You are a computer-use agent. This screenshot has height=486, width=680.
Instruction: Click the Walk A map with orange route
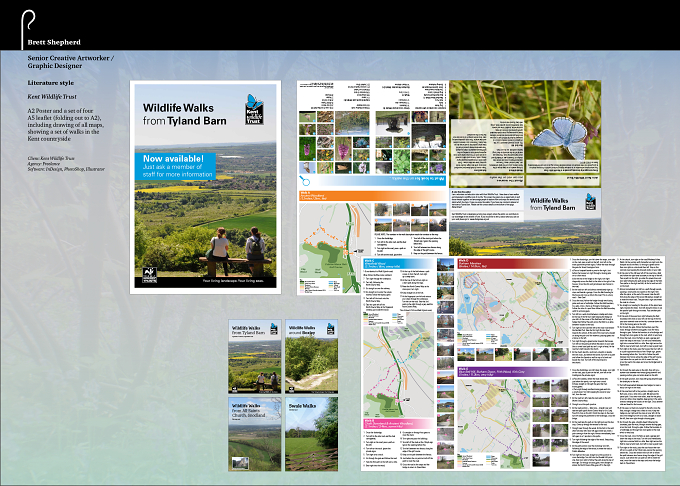(x=335, y=248)
